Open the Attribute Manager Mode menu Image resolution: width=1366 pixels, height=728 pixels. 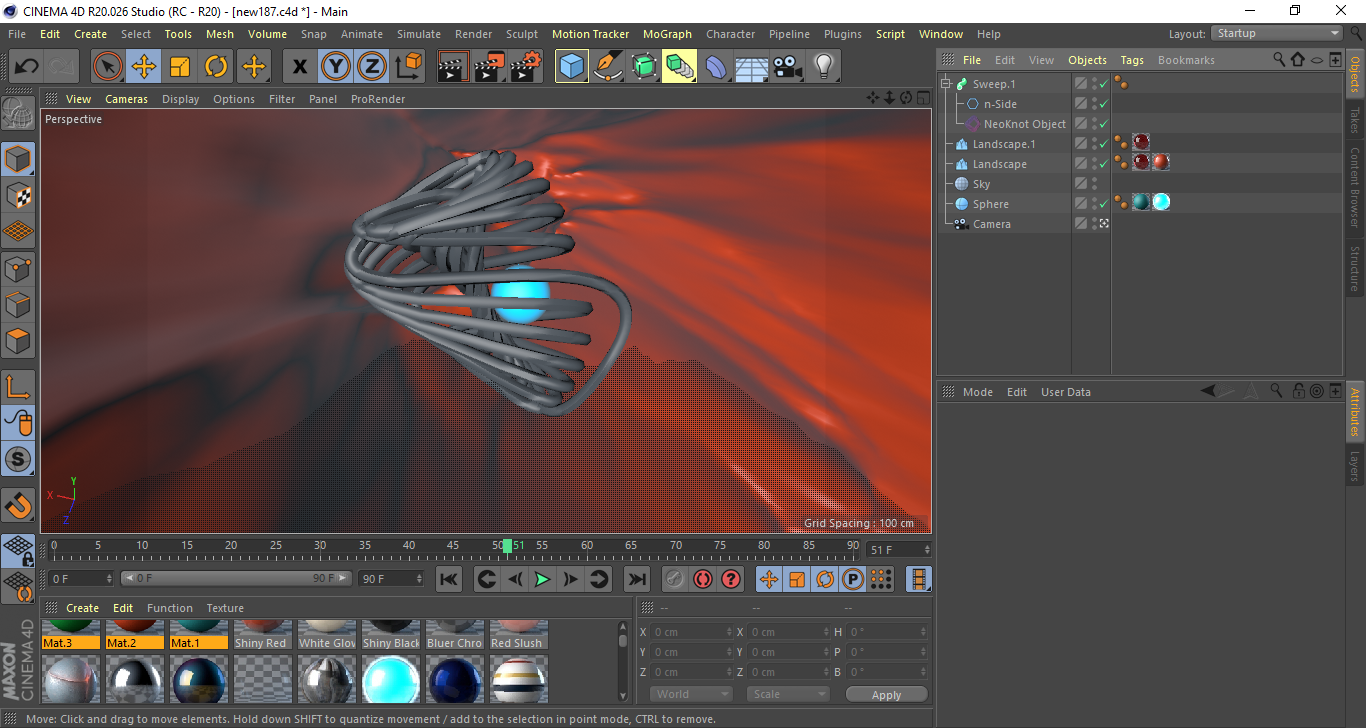click(x=977, y=392)
